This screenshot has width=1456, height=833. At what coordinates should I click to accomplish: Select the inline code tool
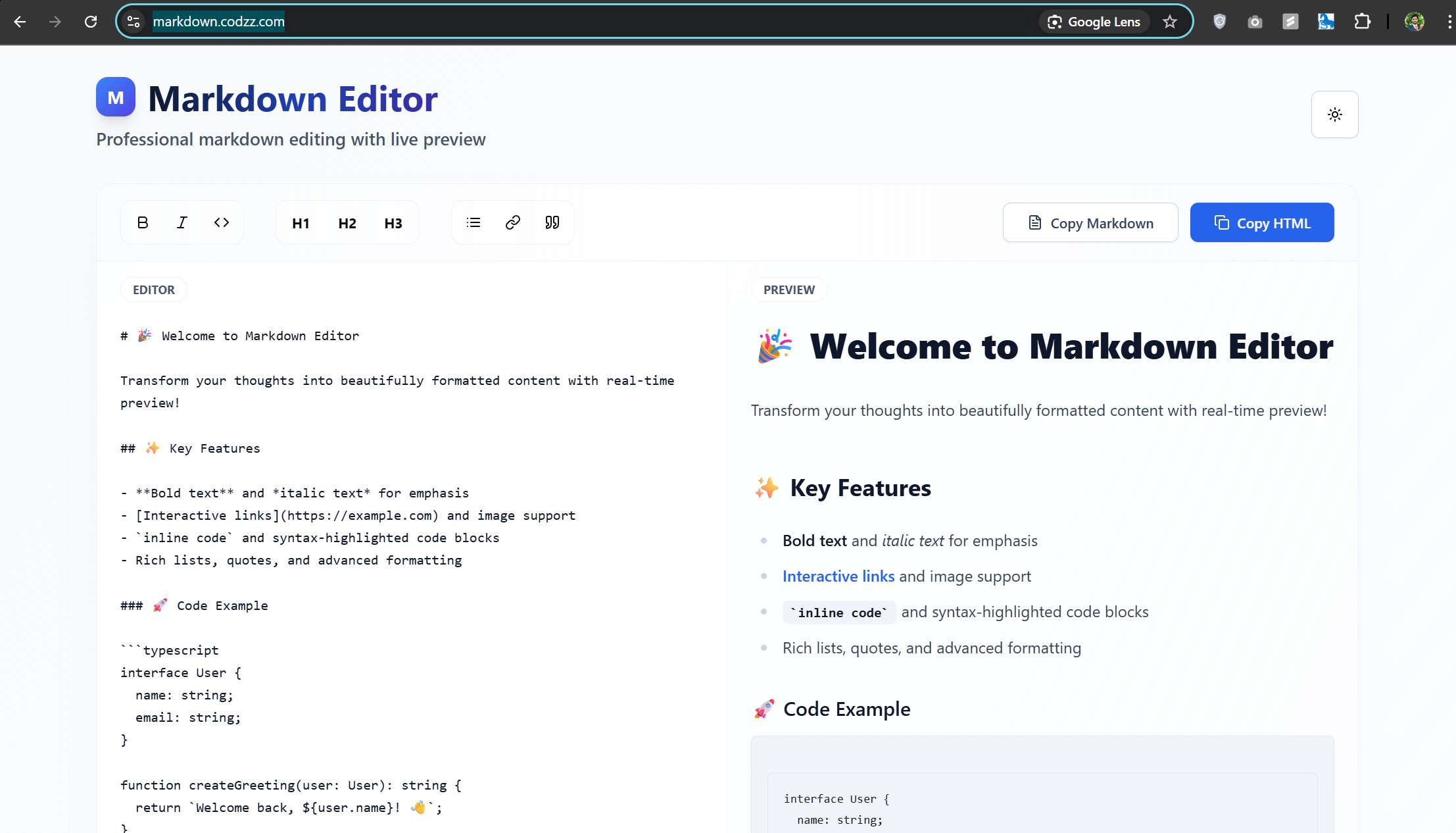(x=222, y=222)
